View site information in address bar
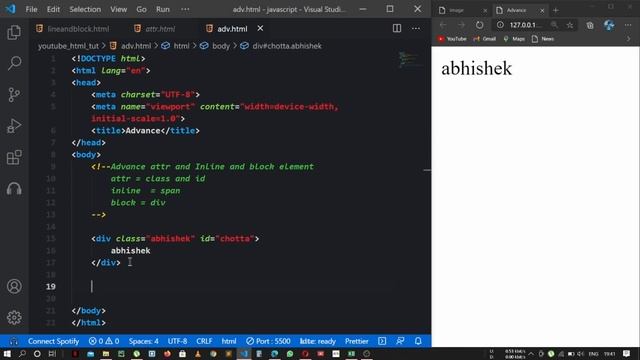The image size is (640, 360). (x=500, y=25)
